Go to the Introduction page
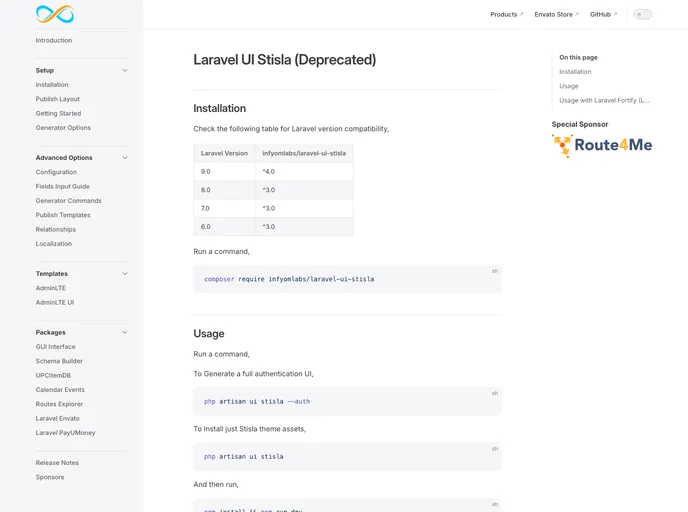The image size is (688, 512). pos(54,40)
